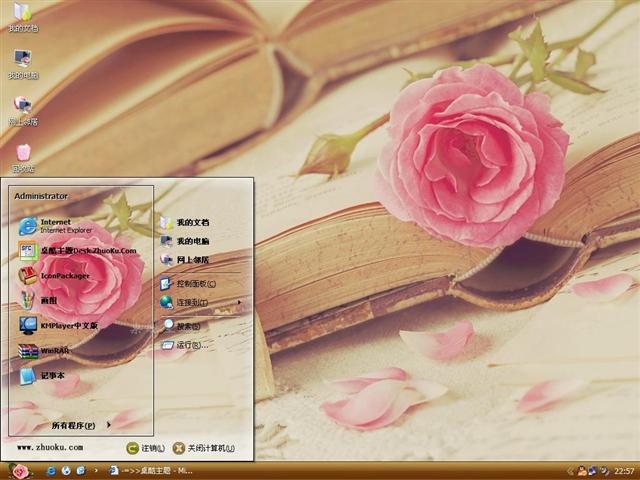Click the 注销(L) log off button
The height and width of the screenshot is (480, 640).
(x=145, y=448)
